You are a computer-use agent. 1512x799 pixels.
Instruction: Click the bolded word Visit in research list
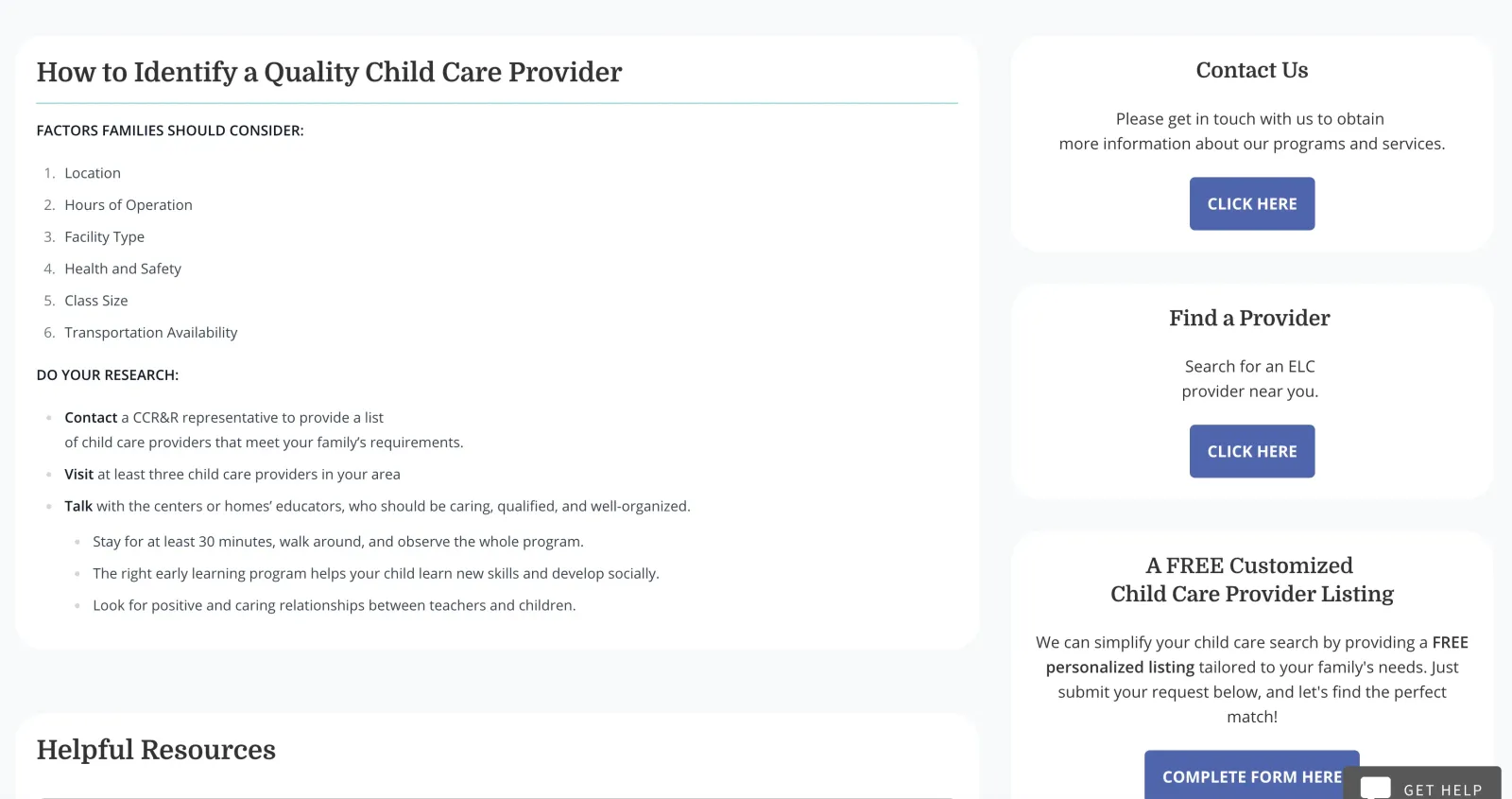(x=78, y=474)
